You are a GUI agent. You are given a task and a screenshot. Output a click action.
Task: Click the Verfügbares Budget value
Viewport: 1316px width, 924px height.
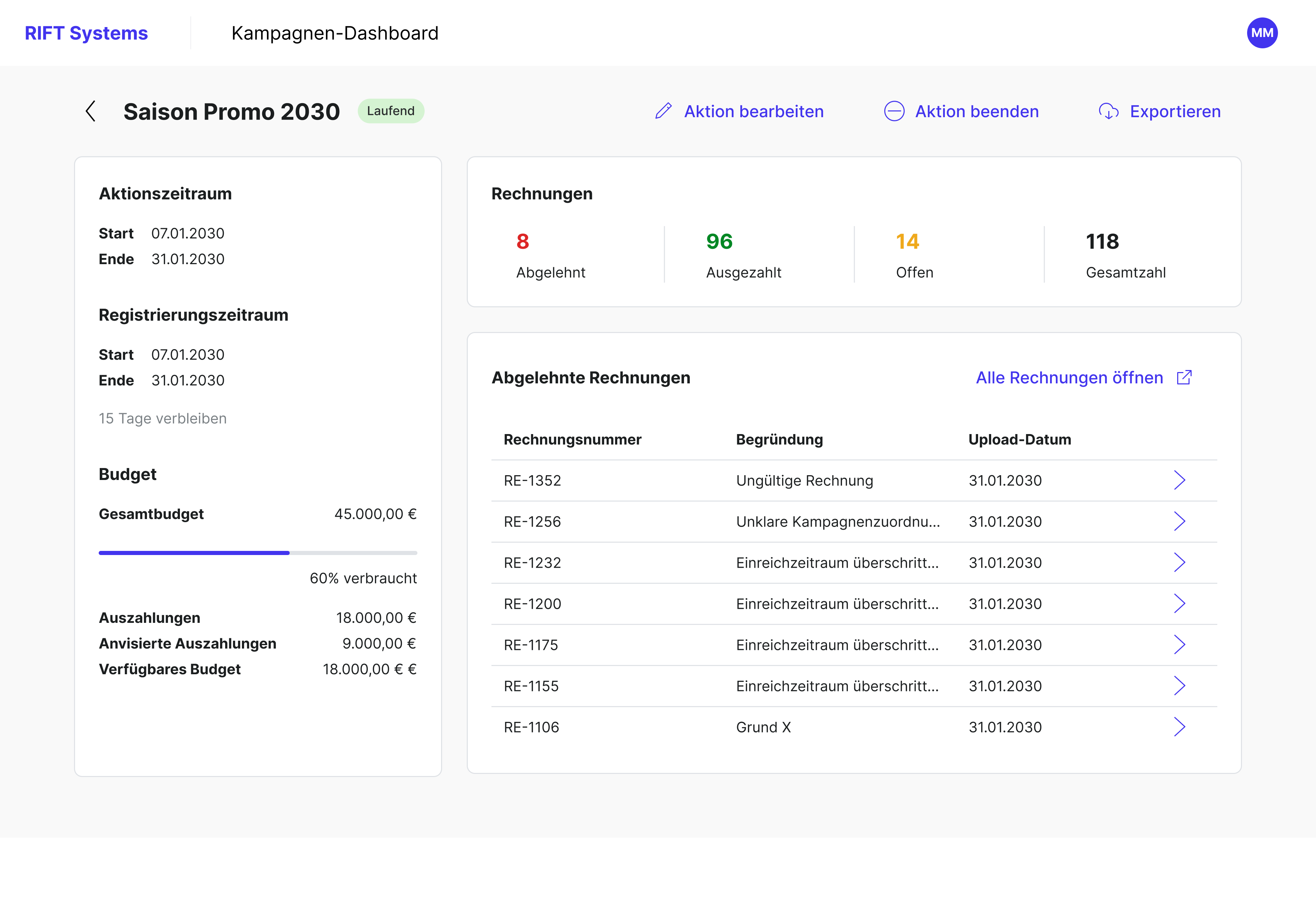(x=370, y=669)
